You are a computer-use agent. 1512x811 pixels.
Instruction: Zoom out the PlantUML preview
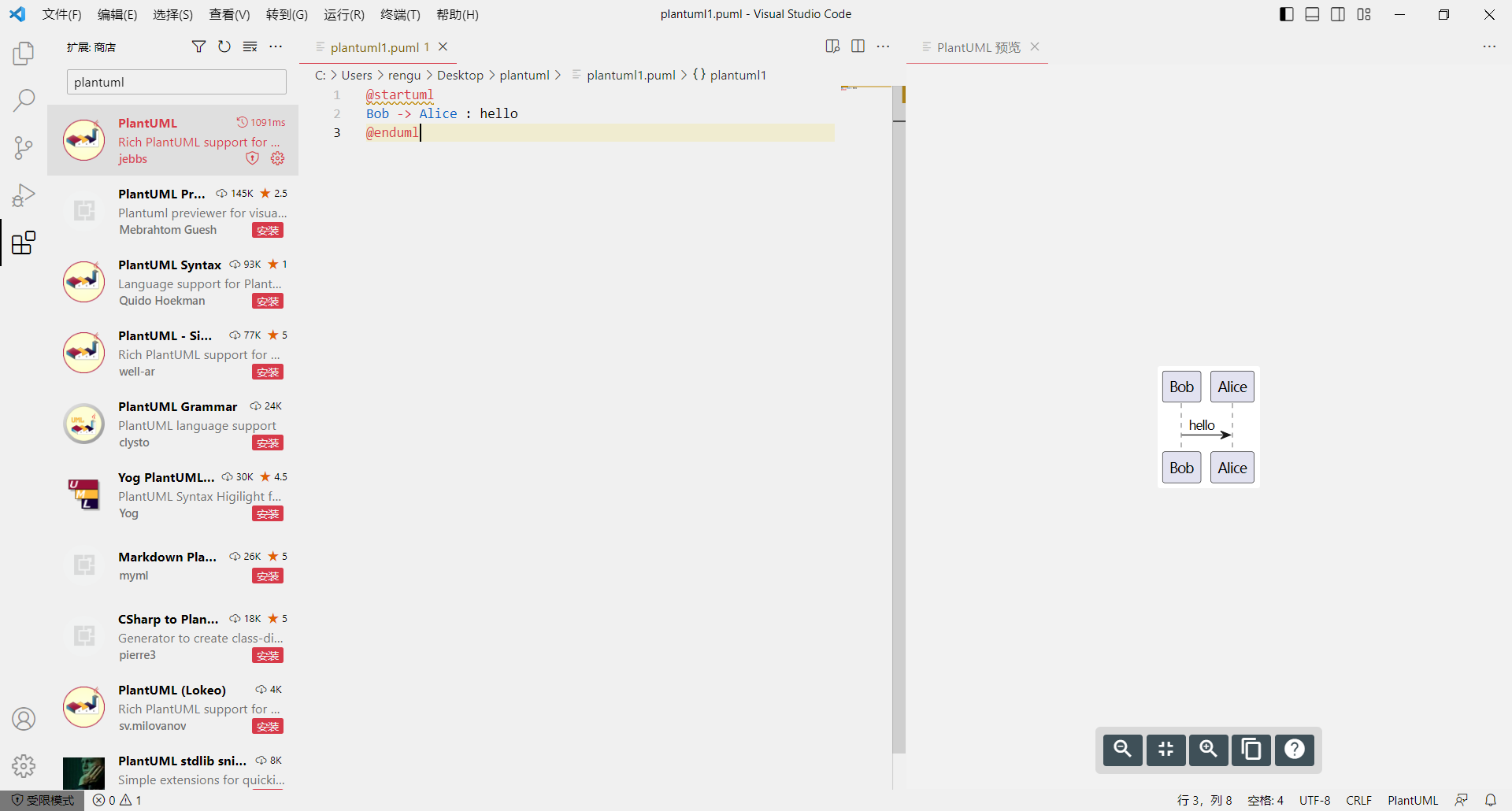(1123, 750)
